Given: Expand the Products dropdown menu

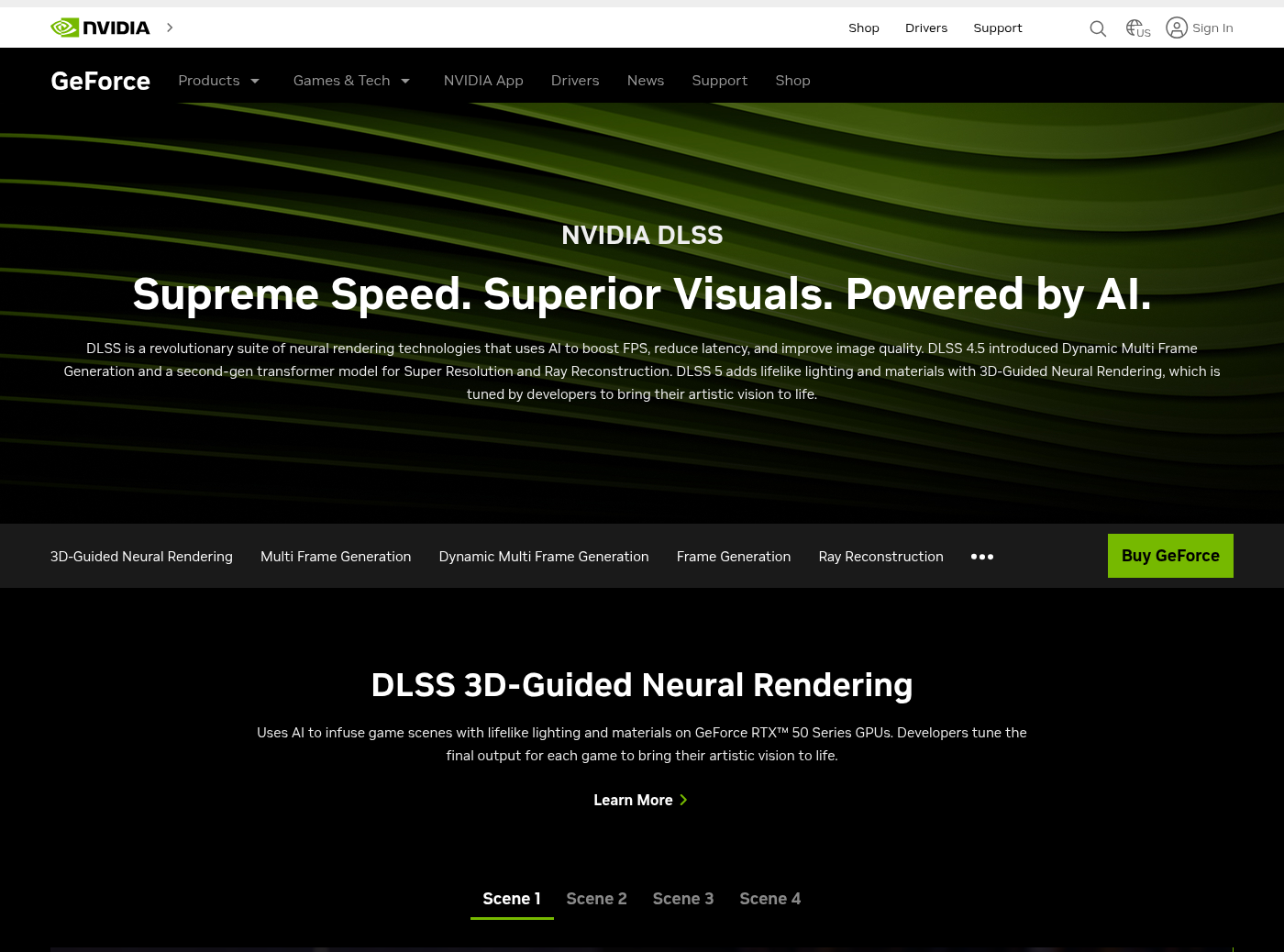Looking at the screenshot, I should tap(219, 81).
